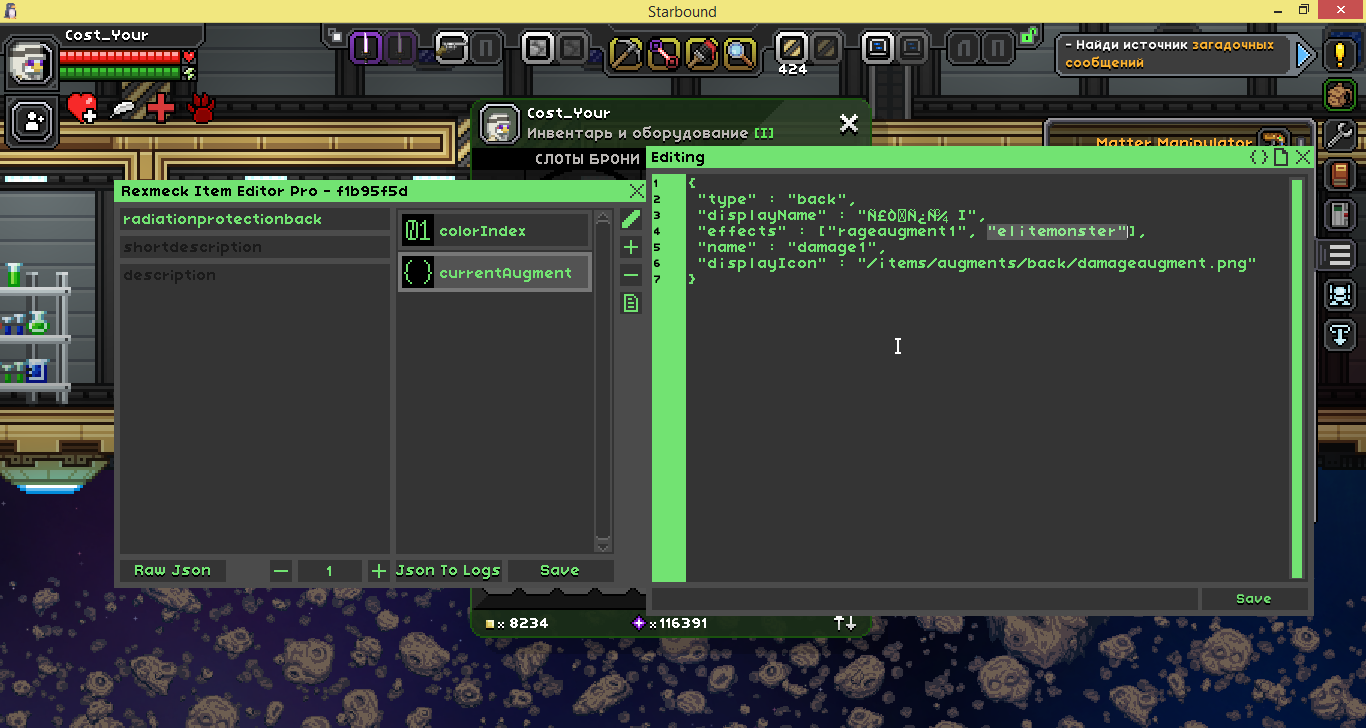Save changes in the Editing window
This screenshot has height=728, width=1366.
click(x=1254, y=599)
